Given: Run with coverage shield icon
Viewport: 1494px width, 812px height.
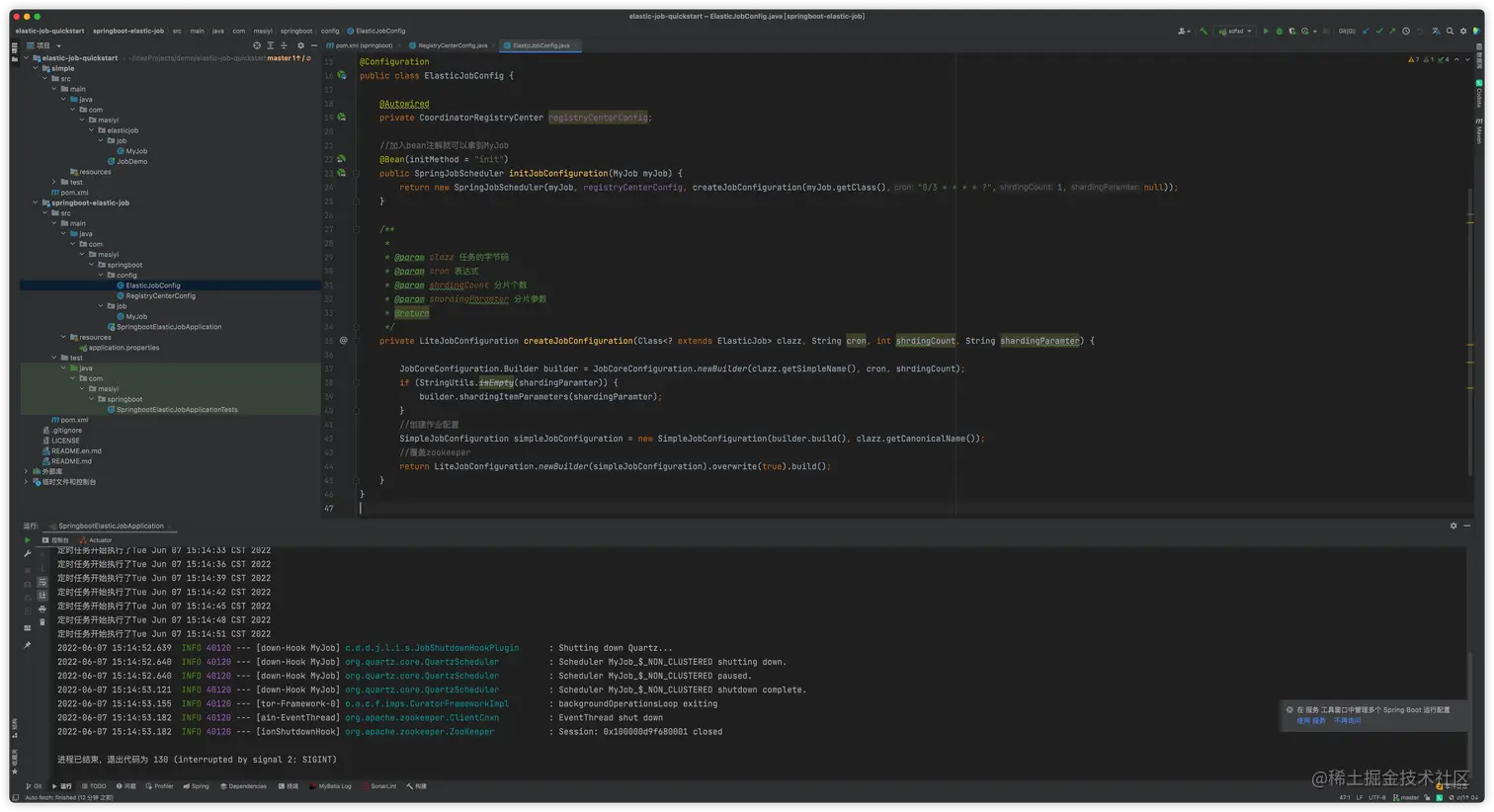Looking at the screenshot, I should point(1292,31).
